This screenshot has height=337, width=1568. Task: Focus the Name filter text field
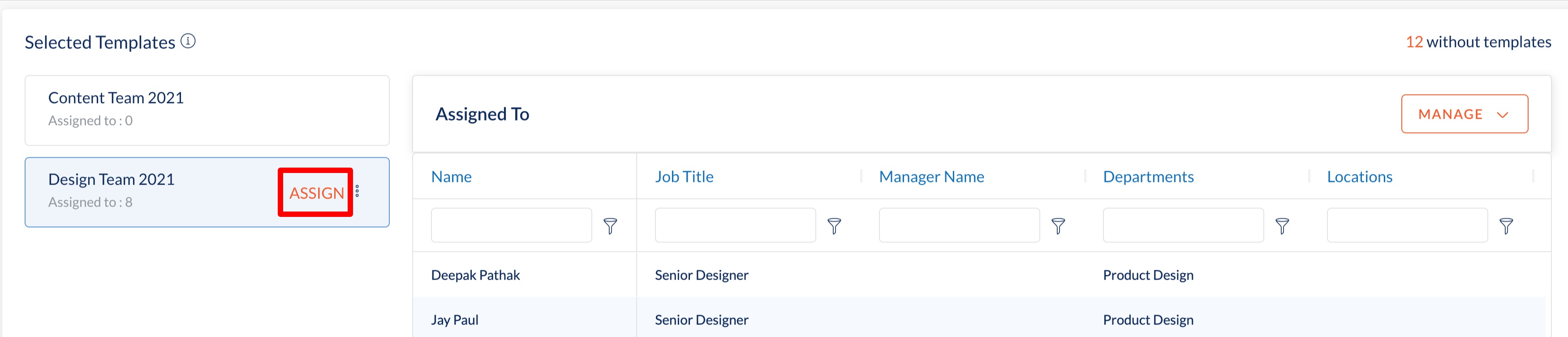coord(511,225)
